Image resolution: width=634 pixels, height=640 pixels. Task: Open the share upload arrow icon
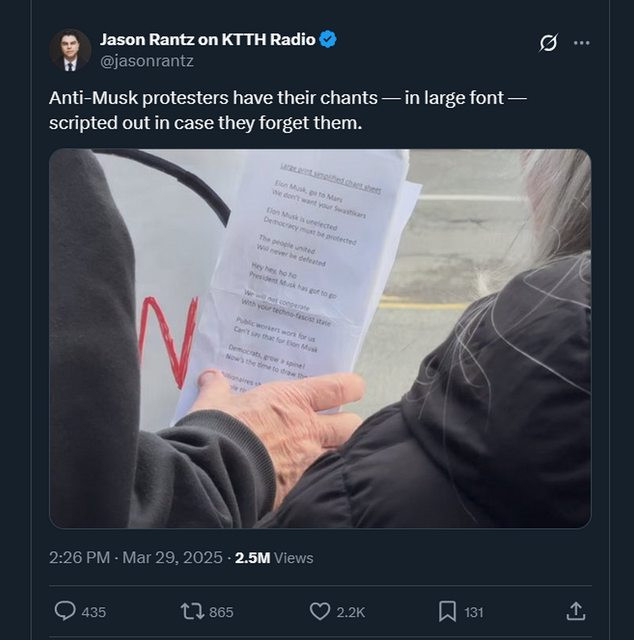click(x=576, y=611)
